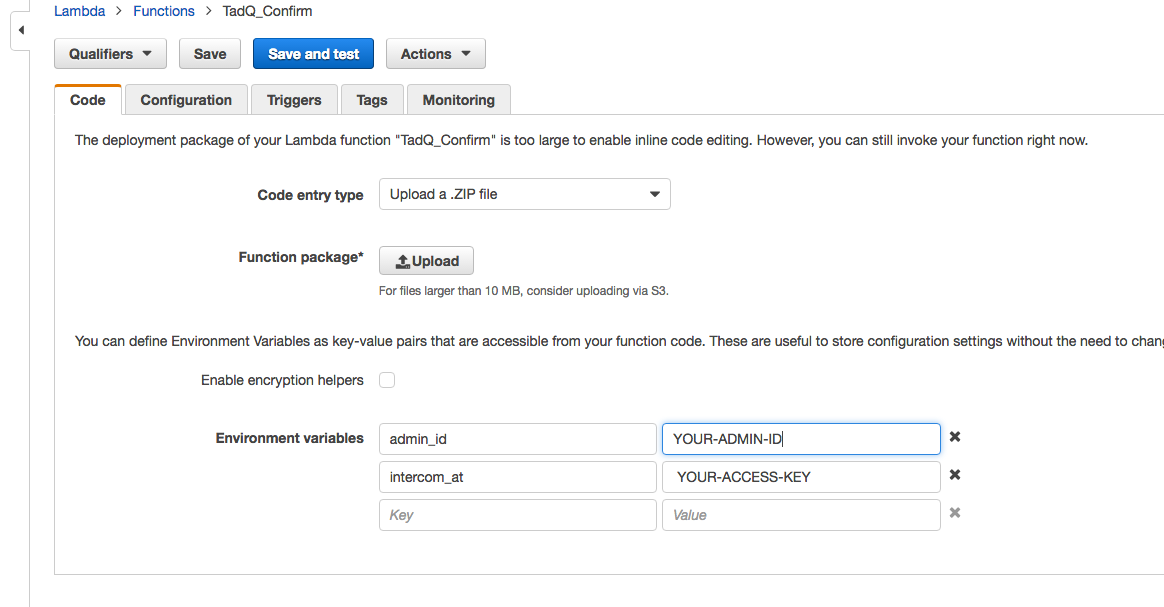Click the empty Key input field
This screenshot has height=607, width=1164.
click(x=517, y=514)
